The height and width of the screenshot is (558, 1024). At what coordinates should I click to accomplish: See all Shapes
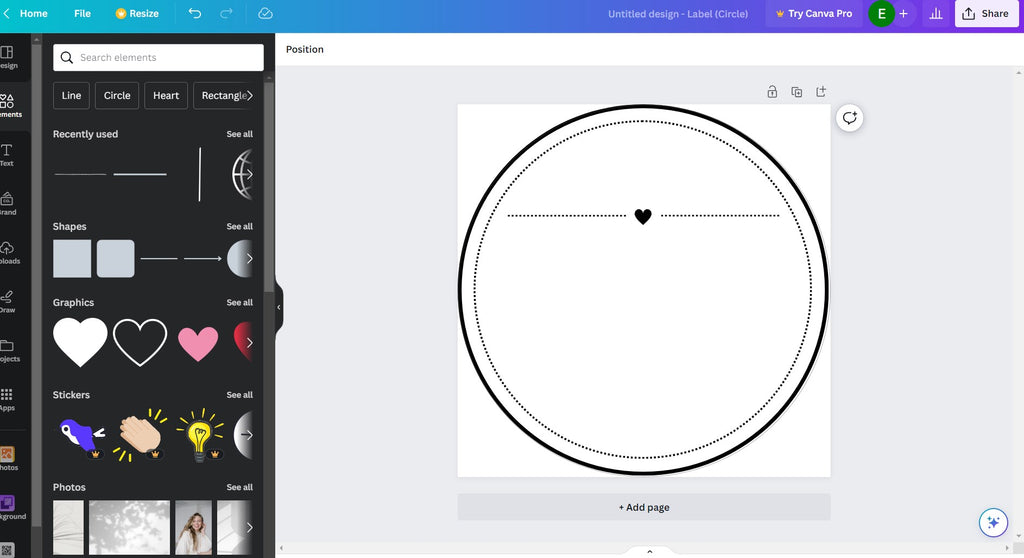[x=240, y=226]
